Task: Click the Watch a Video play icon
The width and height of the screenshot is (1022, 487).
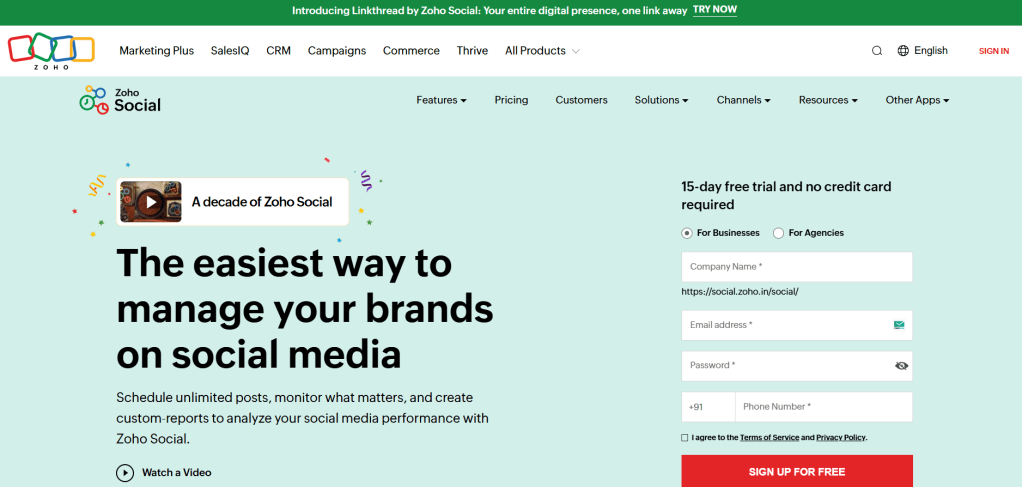Action: (x=124, y=473)
